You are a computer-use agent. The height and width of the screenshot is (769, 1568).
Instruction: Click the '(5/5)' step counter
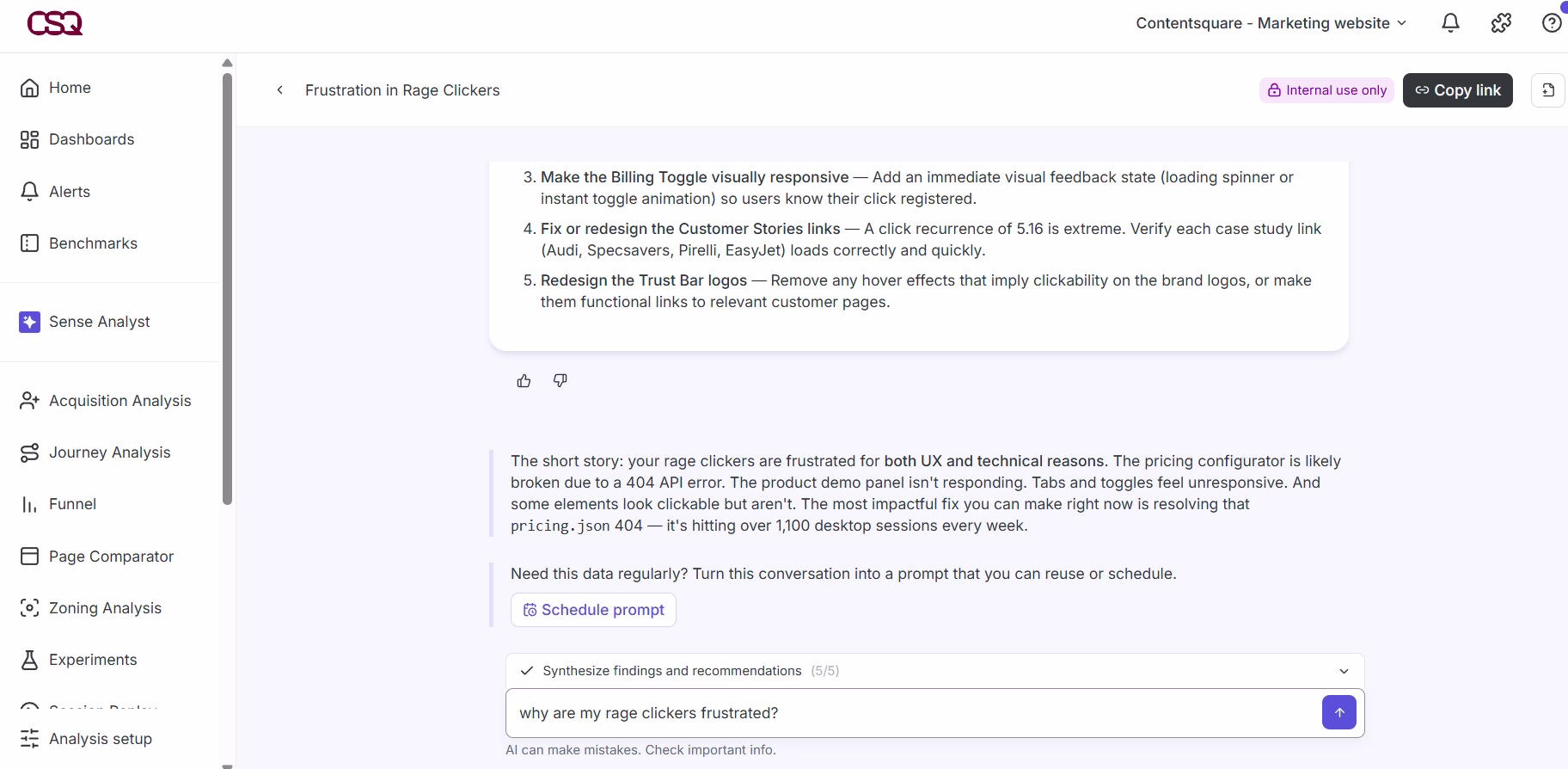coord(824,671)
